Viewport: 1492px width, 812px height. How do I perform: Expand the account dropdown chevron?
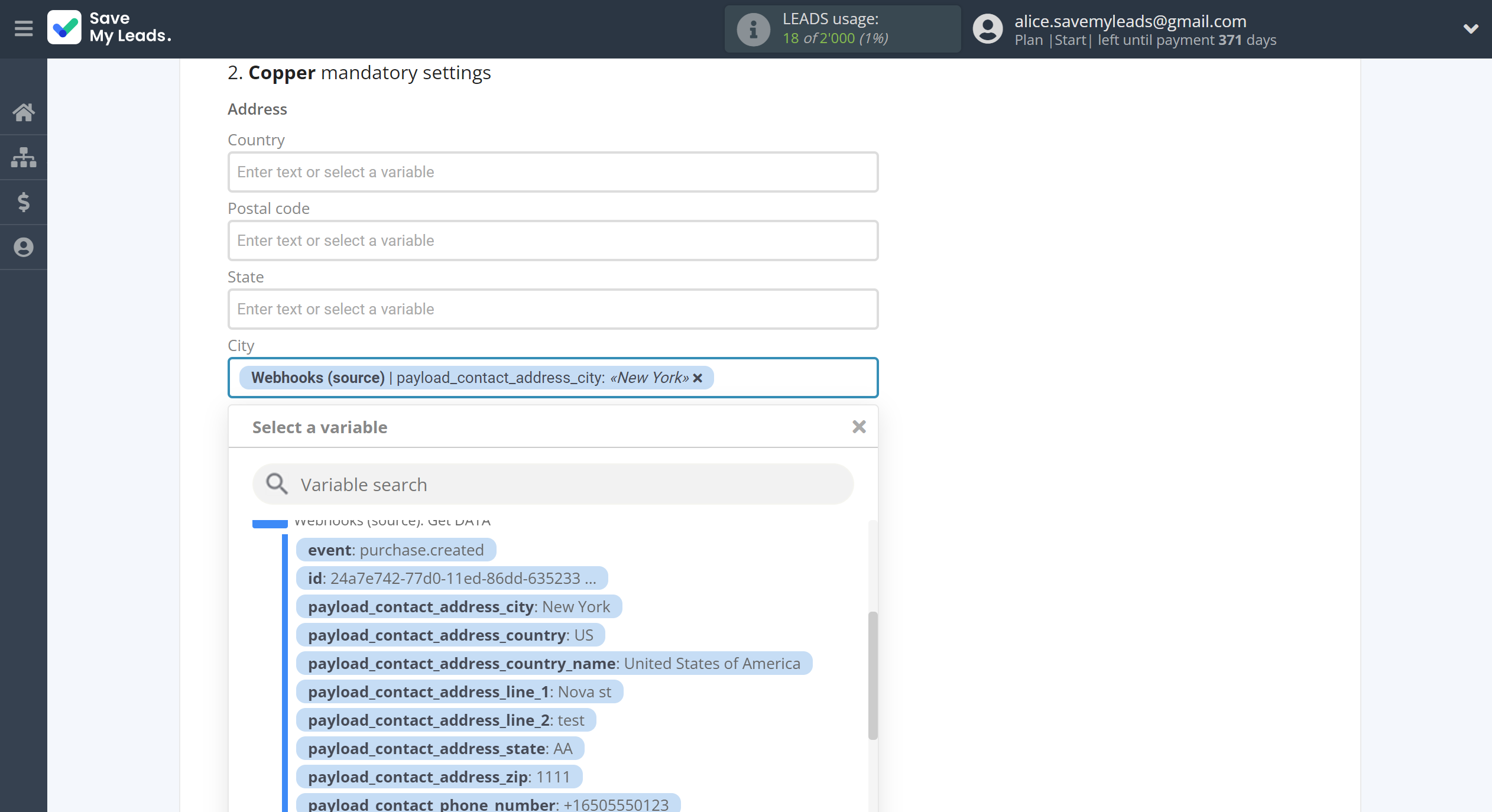coord(1471,28)
